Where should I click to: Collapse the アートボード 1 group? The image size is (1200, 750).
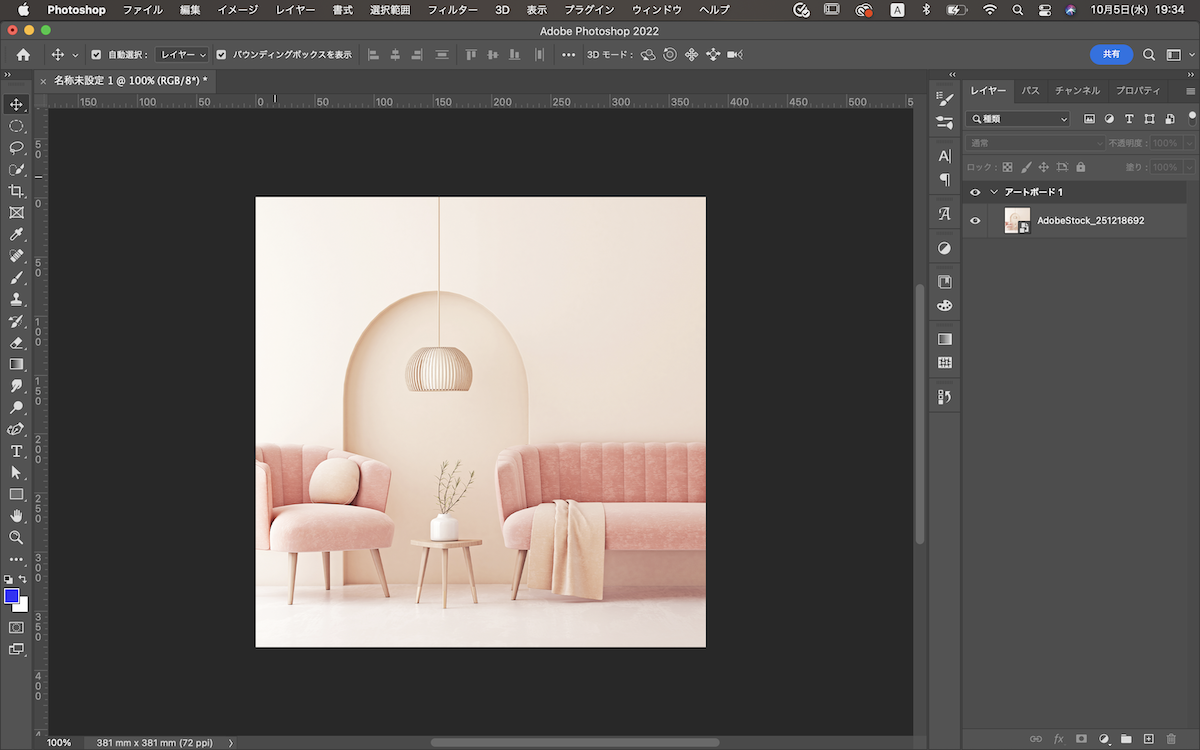coord(994,192)
